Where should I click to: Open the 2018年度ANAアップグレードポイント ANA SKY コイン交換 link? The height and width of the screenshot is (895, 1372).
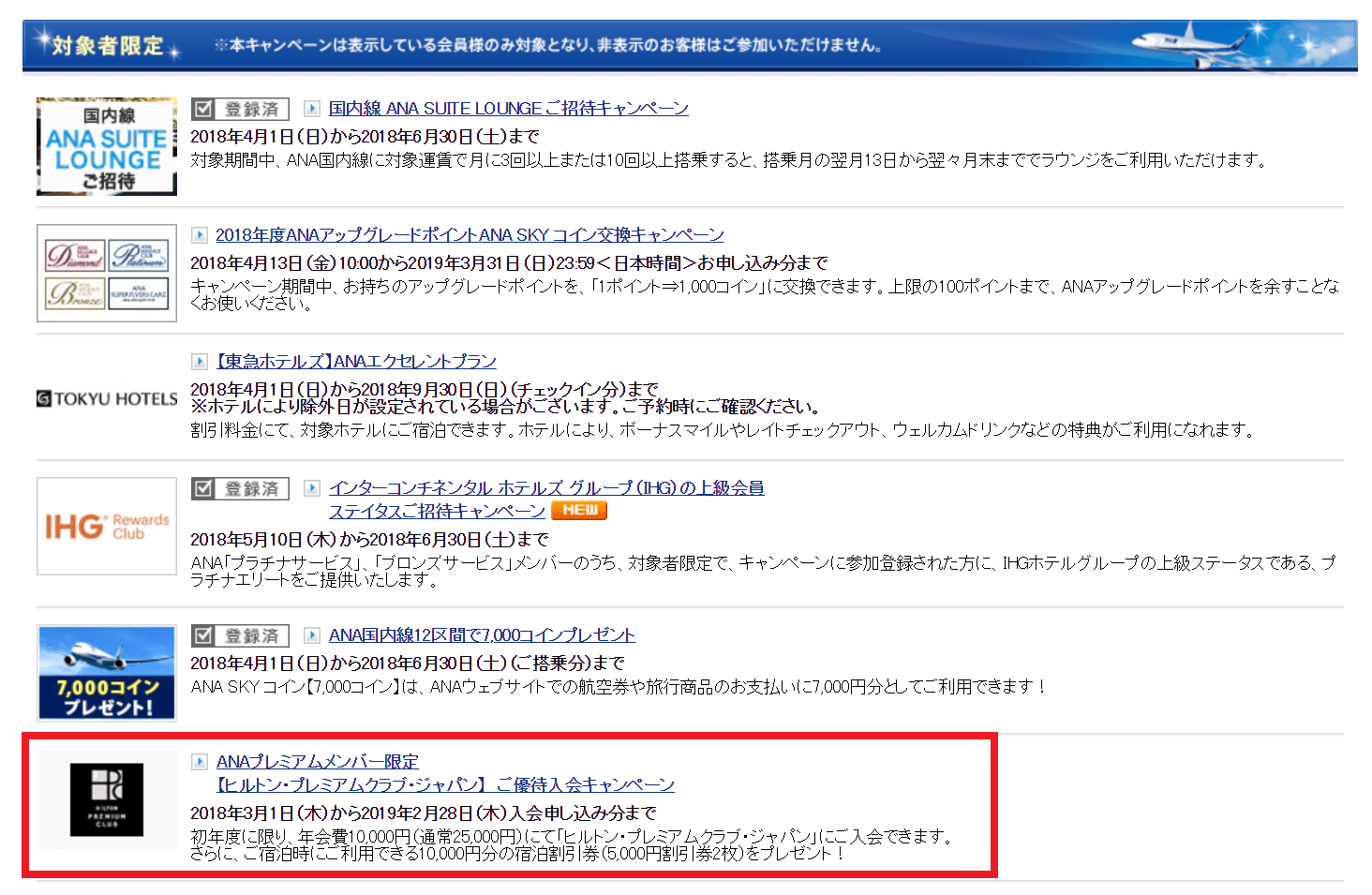(x=470, y=235)
